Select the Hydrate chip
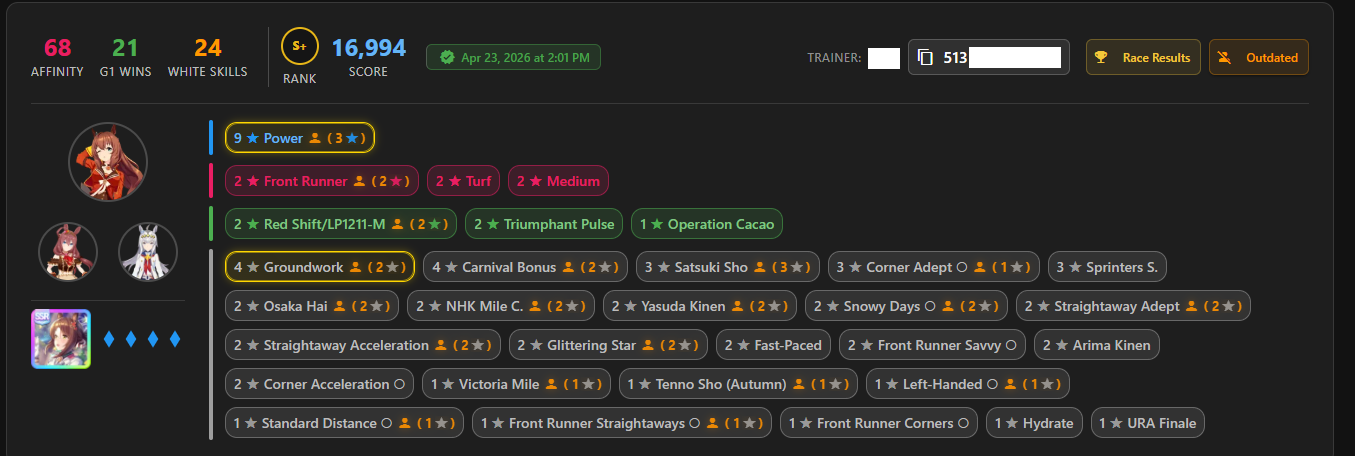1355x456 pixels. coord(1034,423)
